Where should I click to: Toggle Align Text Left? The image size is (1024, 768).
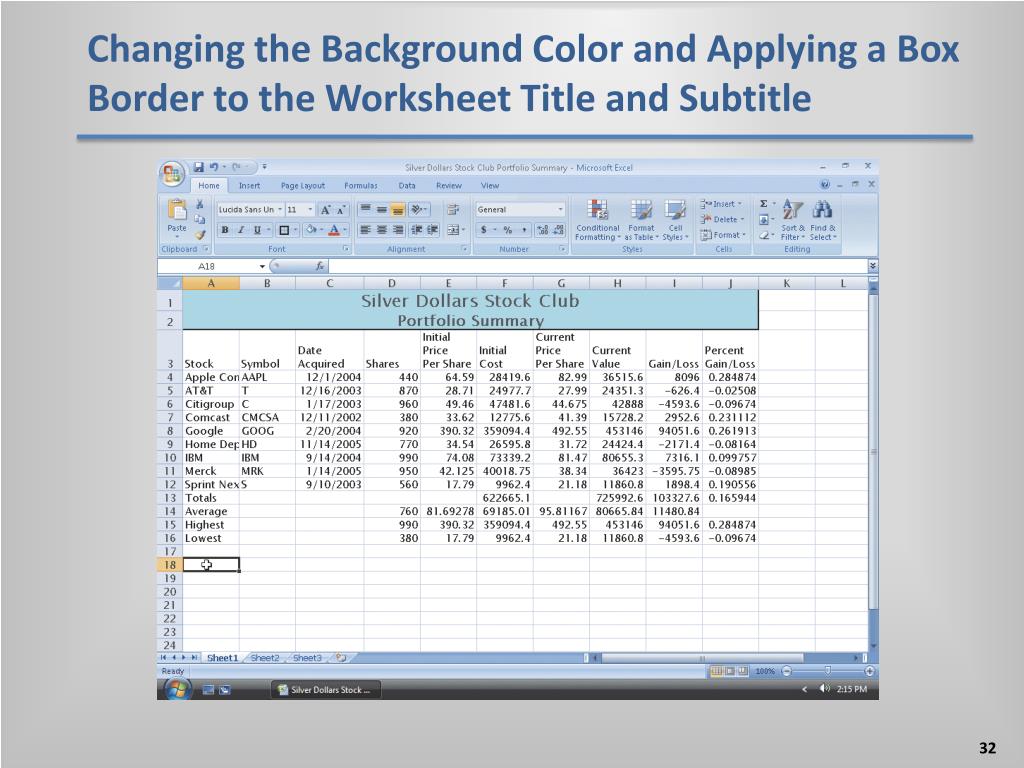point(366,230)
